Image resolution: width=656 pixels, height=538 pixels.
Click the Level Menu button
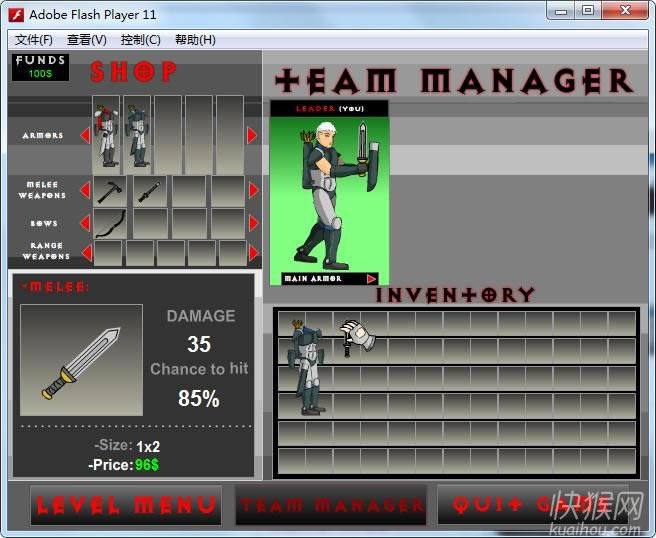click(126, 505)
